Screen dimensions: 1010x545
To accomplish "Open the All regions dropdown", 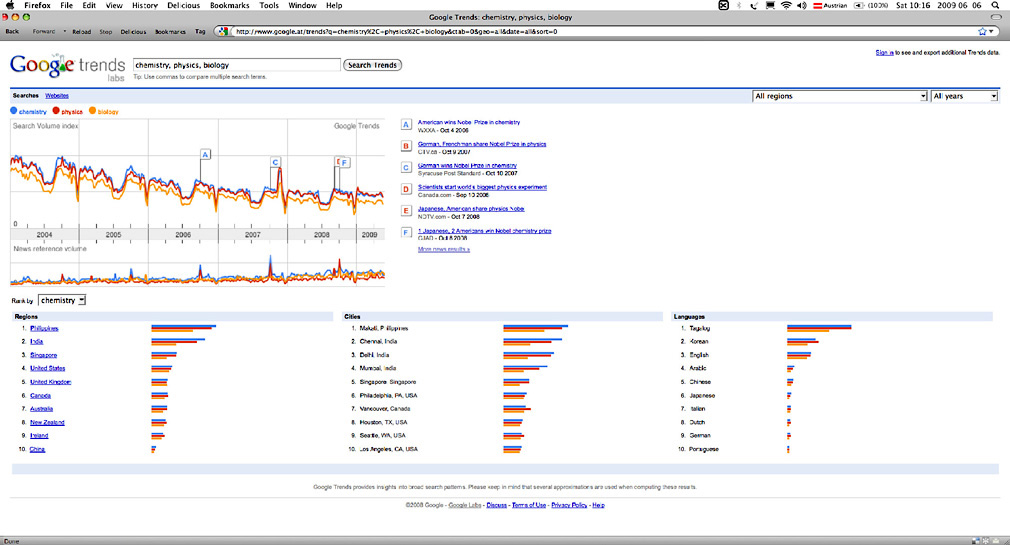I will [839, 96].
